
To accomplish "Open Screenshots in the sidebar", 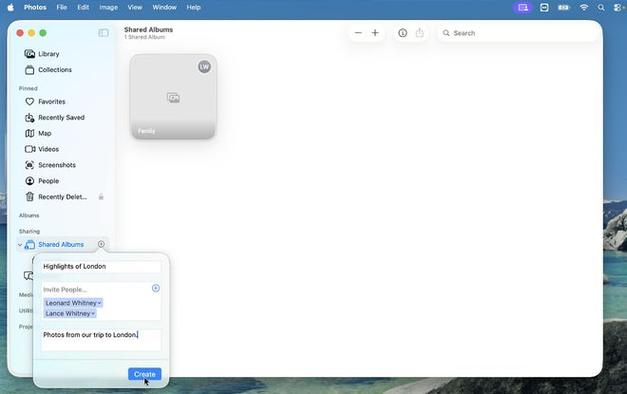I will pyautogui.click(x=50, y=165).
